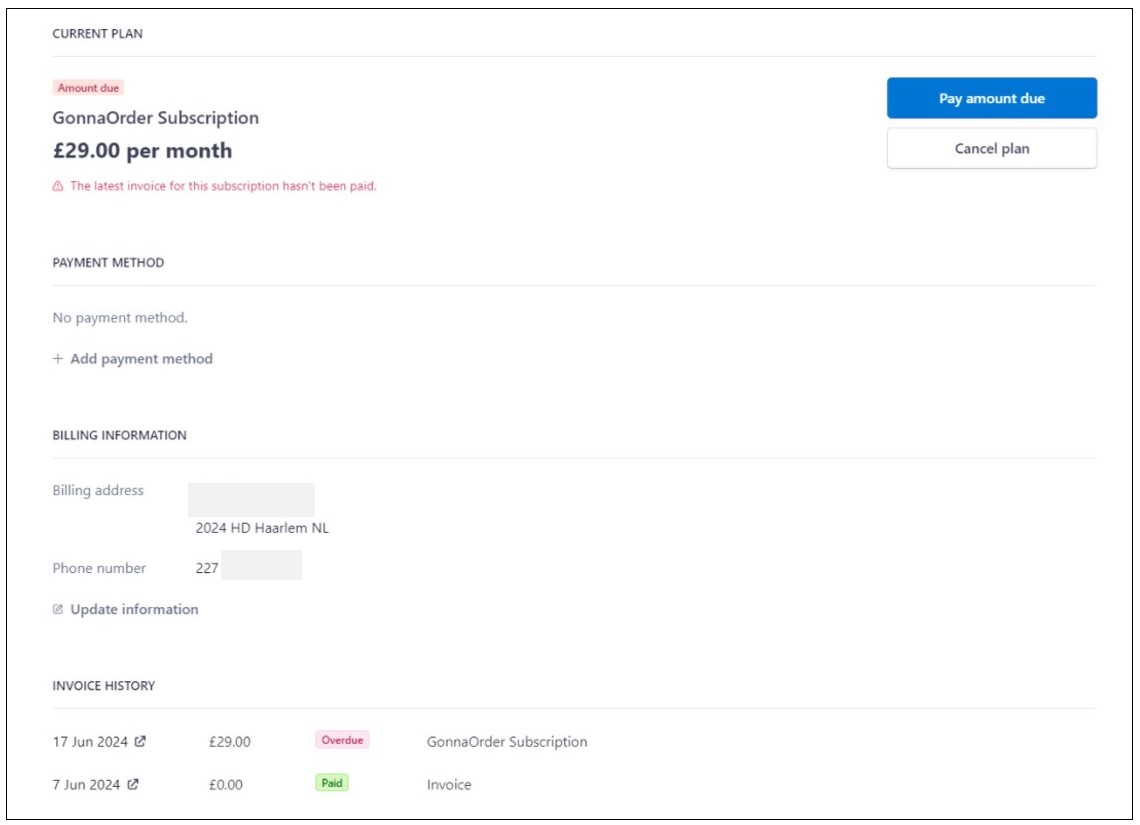This screenshot has height=825, width=1140.
Task: Click the Invoice description in 7 Jun row
Action: [x=449, y=784]
